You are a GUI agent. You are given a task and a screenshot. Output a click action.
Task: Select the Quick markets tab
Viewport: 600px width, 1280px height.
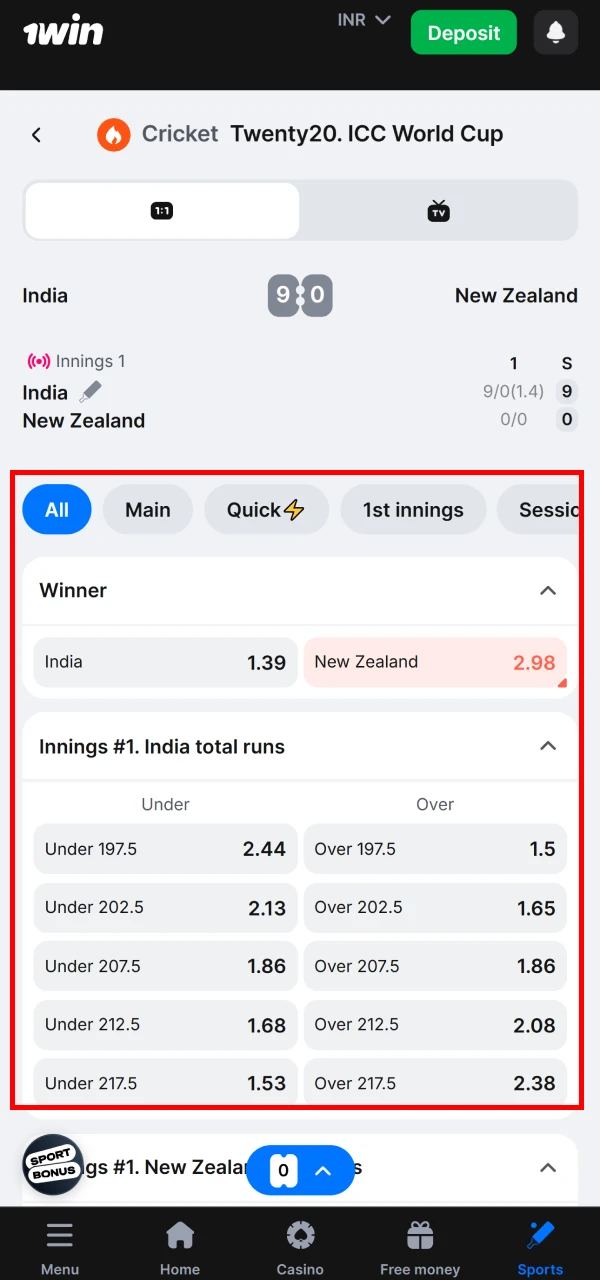click(x=265, y=510)
